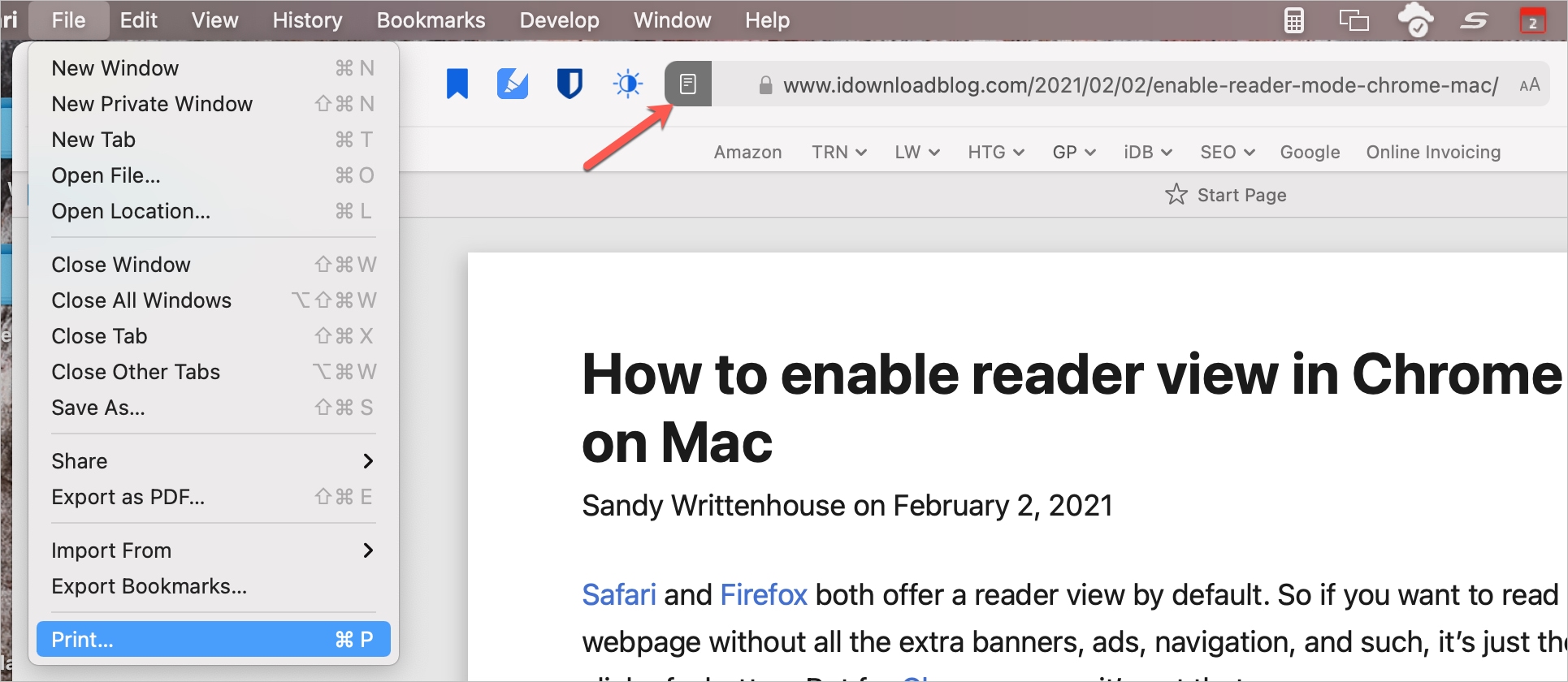Open the Edit menu
This screenshot has width=1568, height=682.
(x=139, y=20)
